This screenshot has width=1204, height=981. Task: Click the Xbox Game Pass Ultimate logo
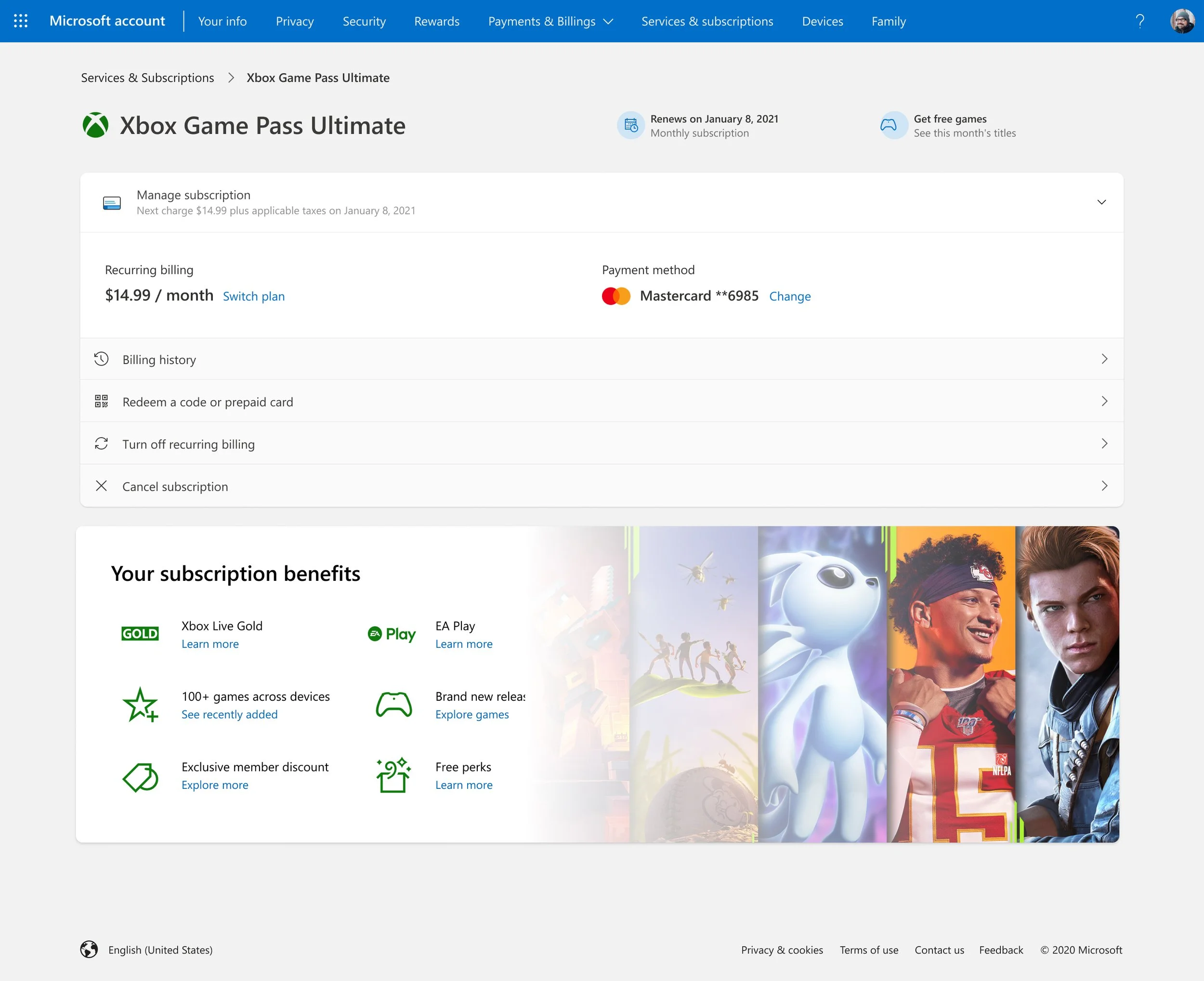(95, 125)
